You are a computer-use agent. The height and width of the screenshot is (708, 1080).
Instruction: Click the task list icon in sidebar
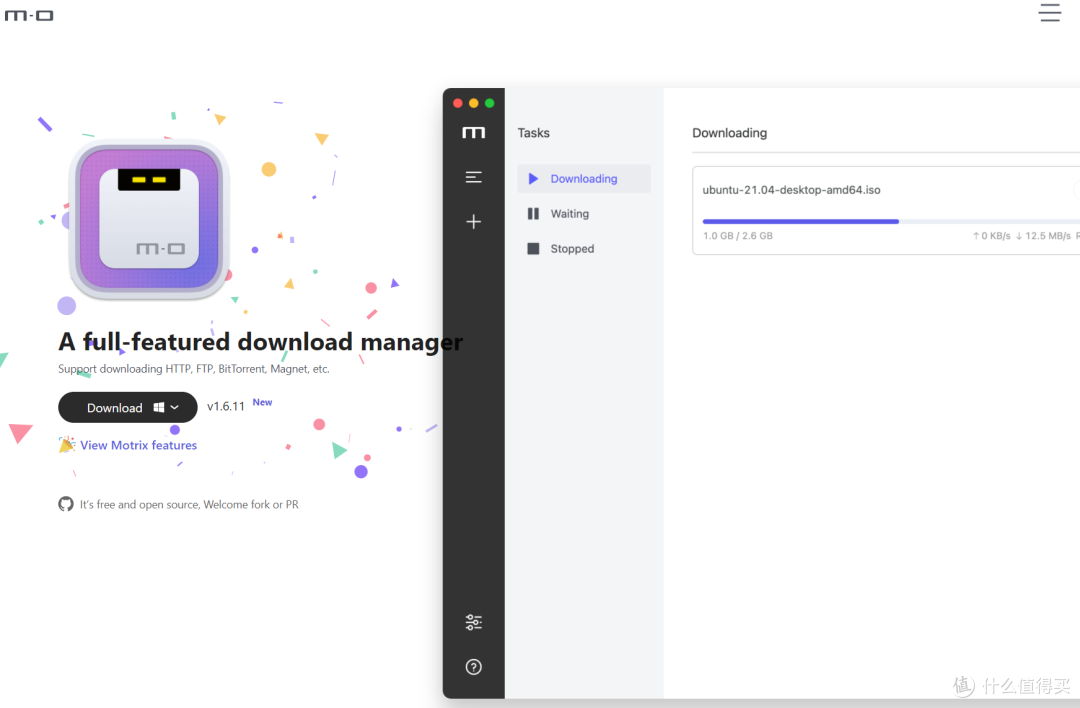click(x=473, y=177)
